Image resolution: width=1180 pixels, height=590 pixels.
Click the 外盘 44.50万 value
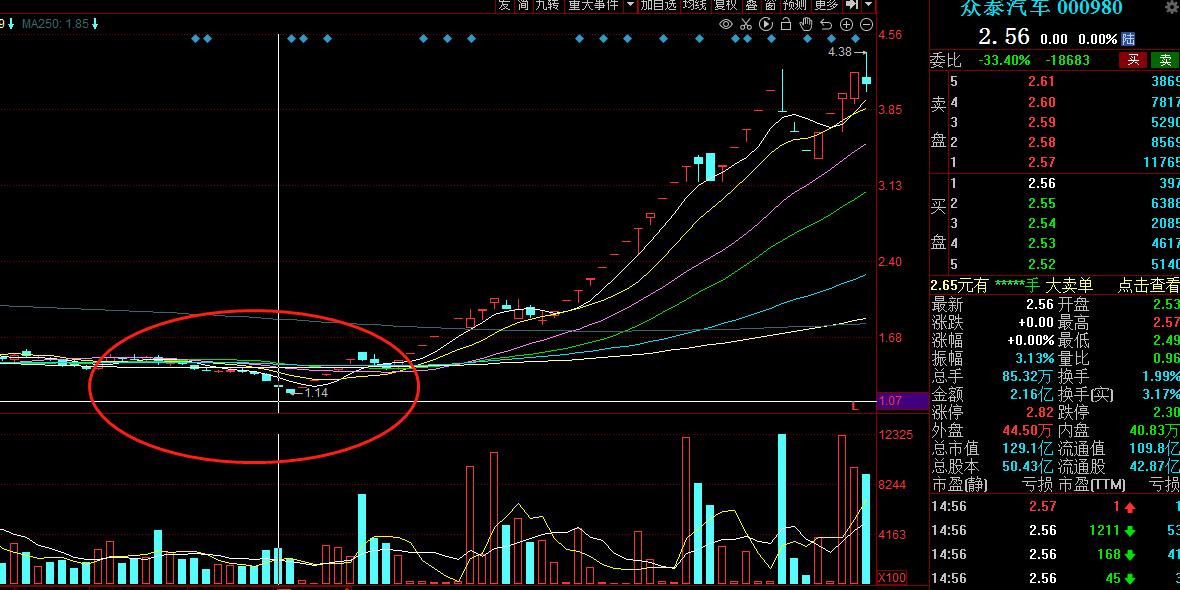[1029, 430]
